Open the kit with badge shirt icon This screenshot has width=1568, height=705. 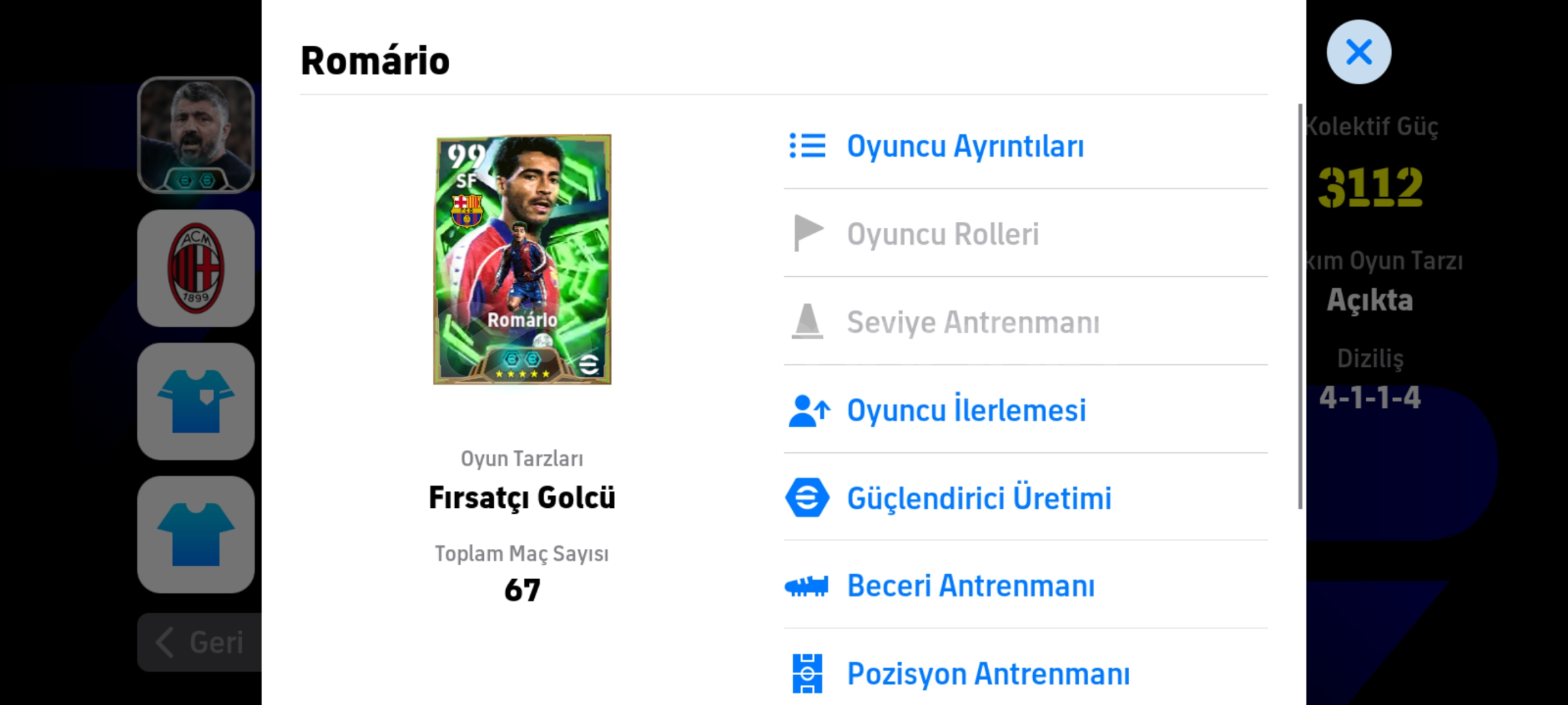(x=196, y=401)
